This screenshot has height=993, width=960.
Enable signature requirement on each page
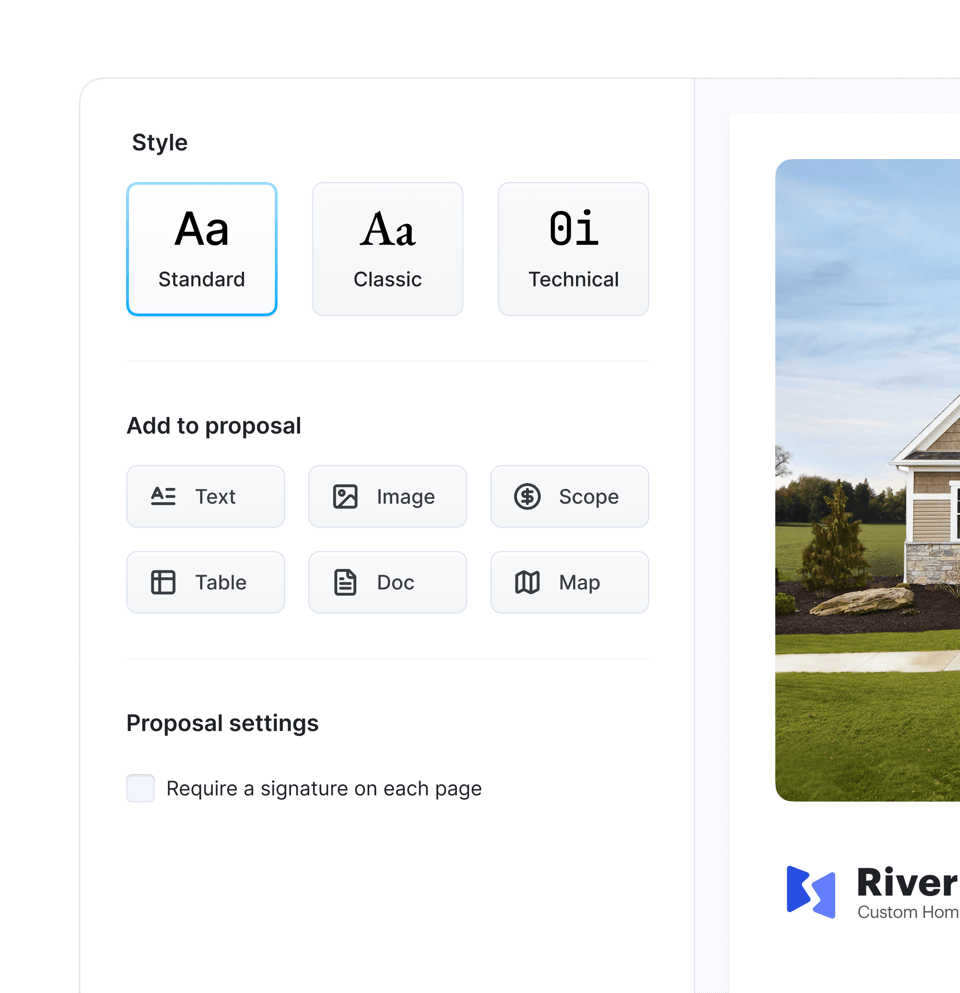tap(140, 788)
